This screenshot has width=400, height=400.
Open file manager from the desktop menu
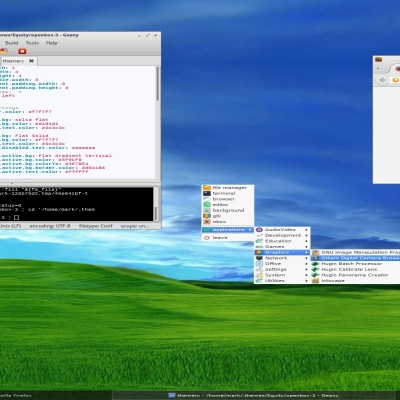[x=228, y=188]
